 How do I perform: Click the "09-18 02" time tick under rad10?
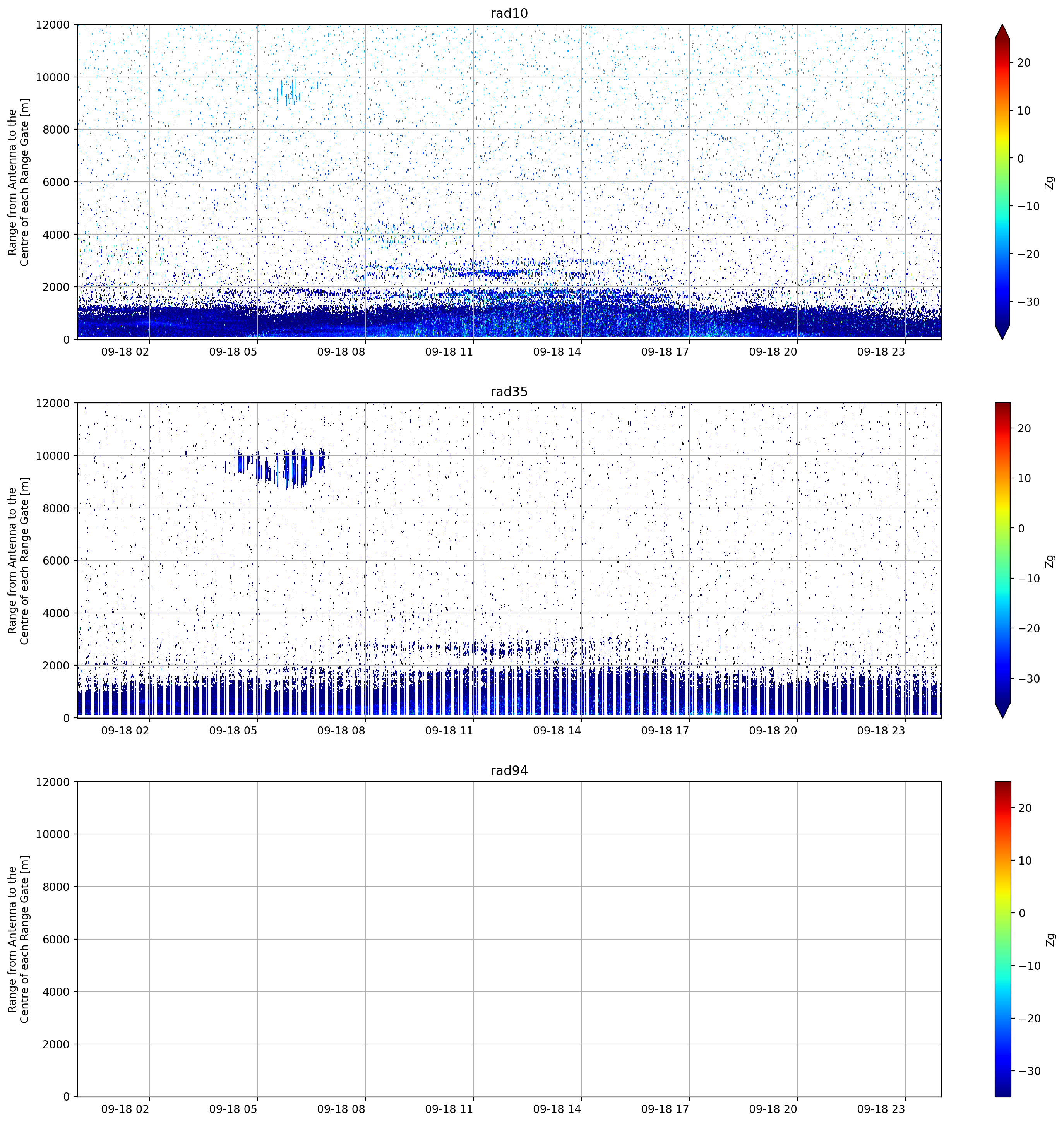point(125,352)
